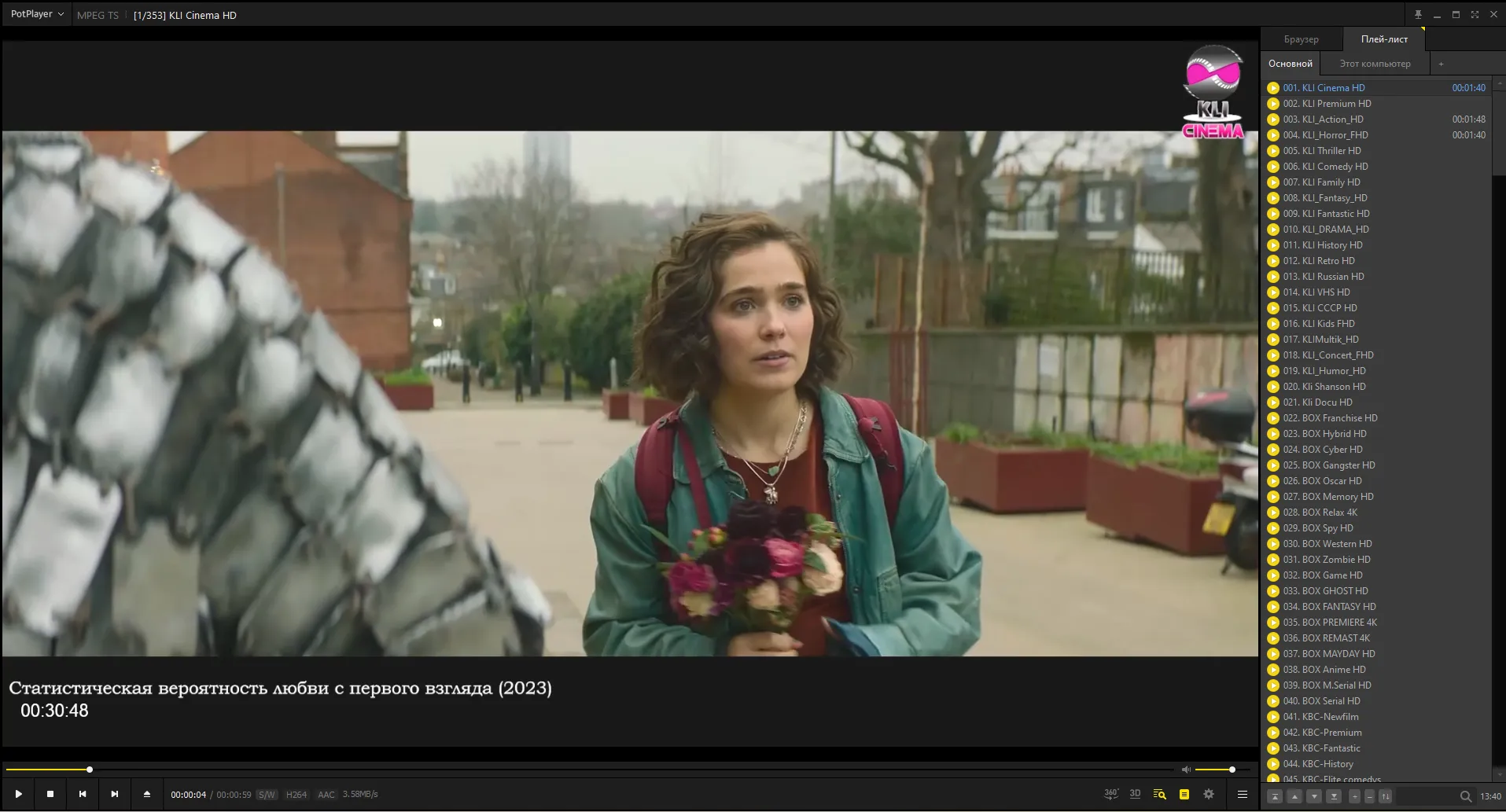Image resolution: width=1506 pixels, height=812 pixels.
Task: Remove item with the playlist minus button
Action: point(1369,796)
